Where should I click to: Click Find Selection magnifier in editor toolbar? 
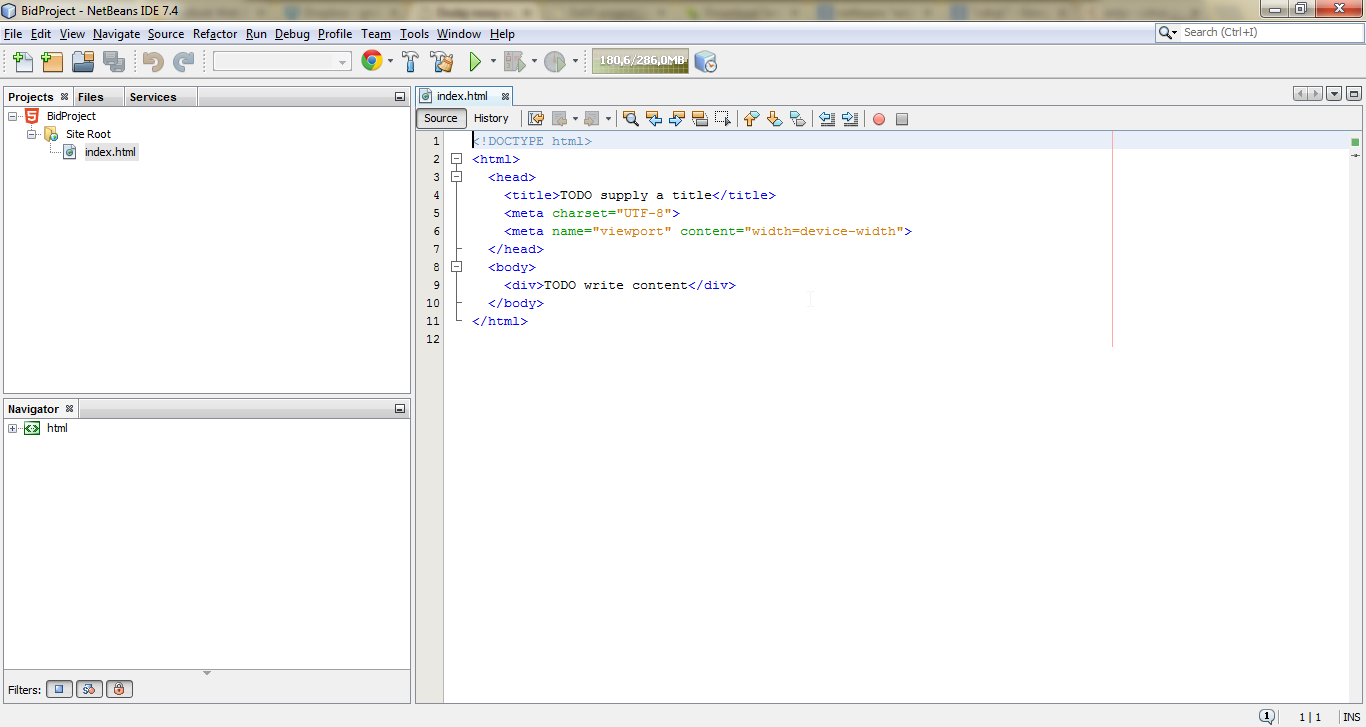631,119
